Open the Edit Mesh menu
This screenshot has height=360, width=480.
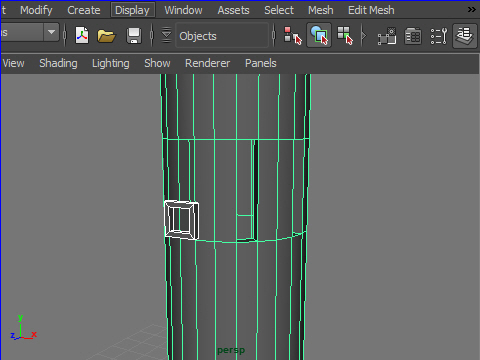(x=371, y=10)
